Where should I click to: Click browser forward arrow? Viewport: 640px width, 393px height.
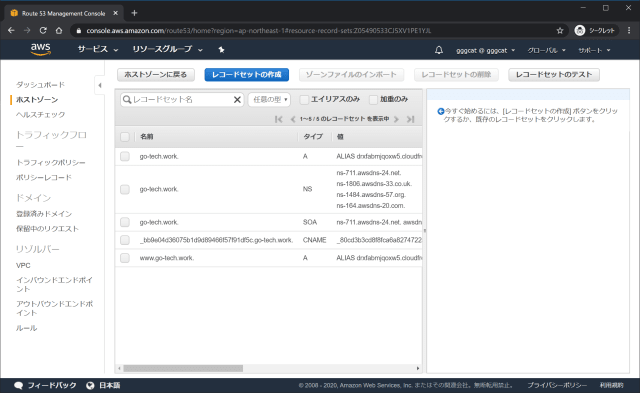(x=27, y=31)
